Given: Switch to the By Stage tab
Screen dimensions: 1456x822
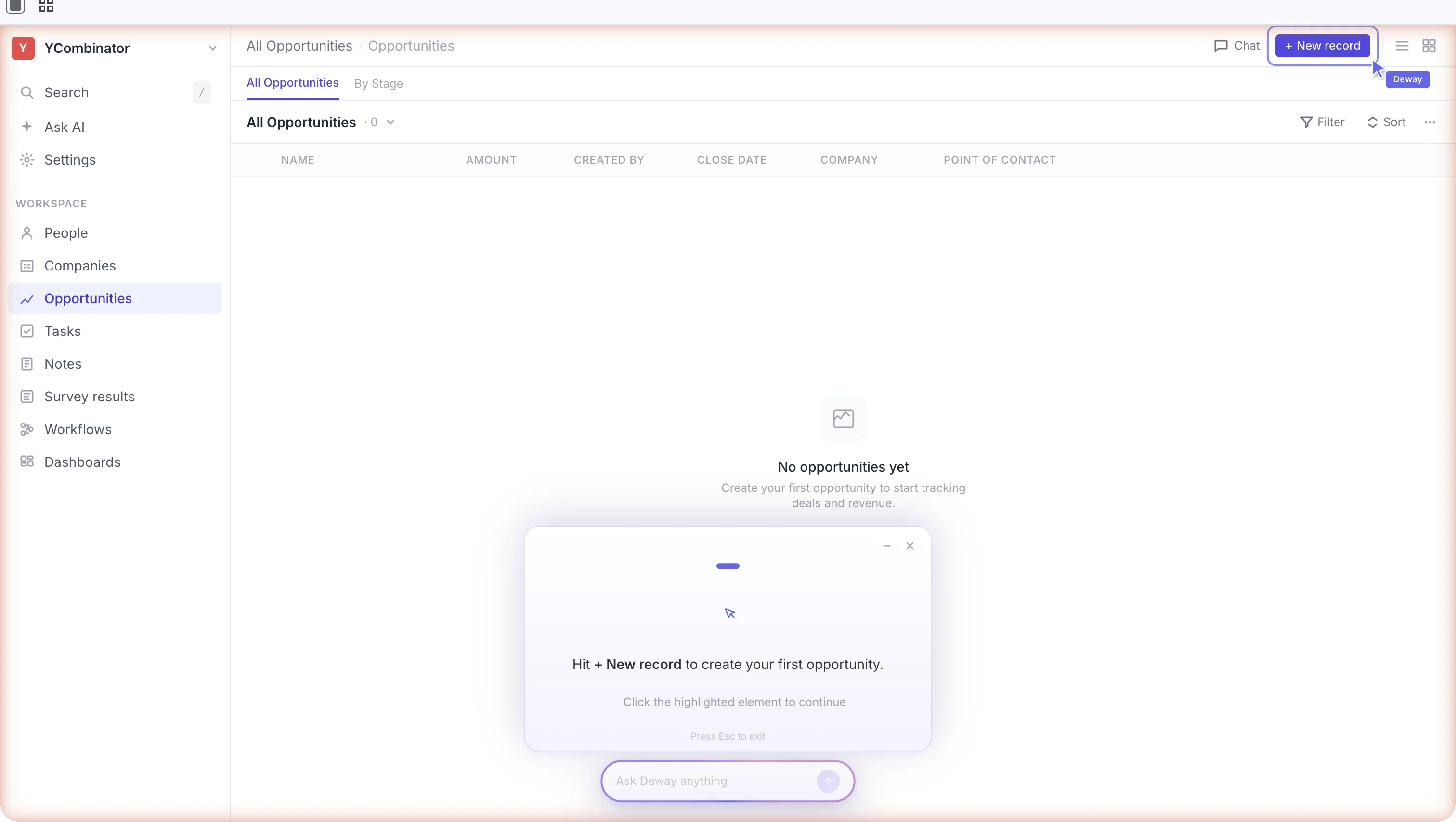Looking at the screenshot, I should (x=379, y=84).
